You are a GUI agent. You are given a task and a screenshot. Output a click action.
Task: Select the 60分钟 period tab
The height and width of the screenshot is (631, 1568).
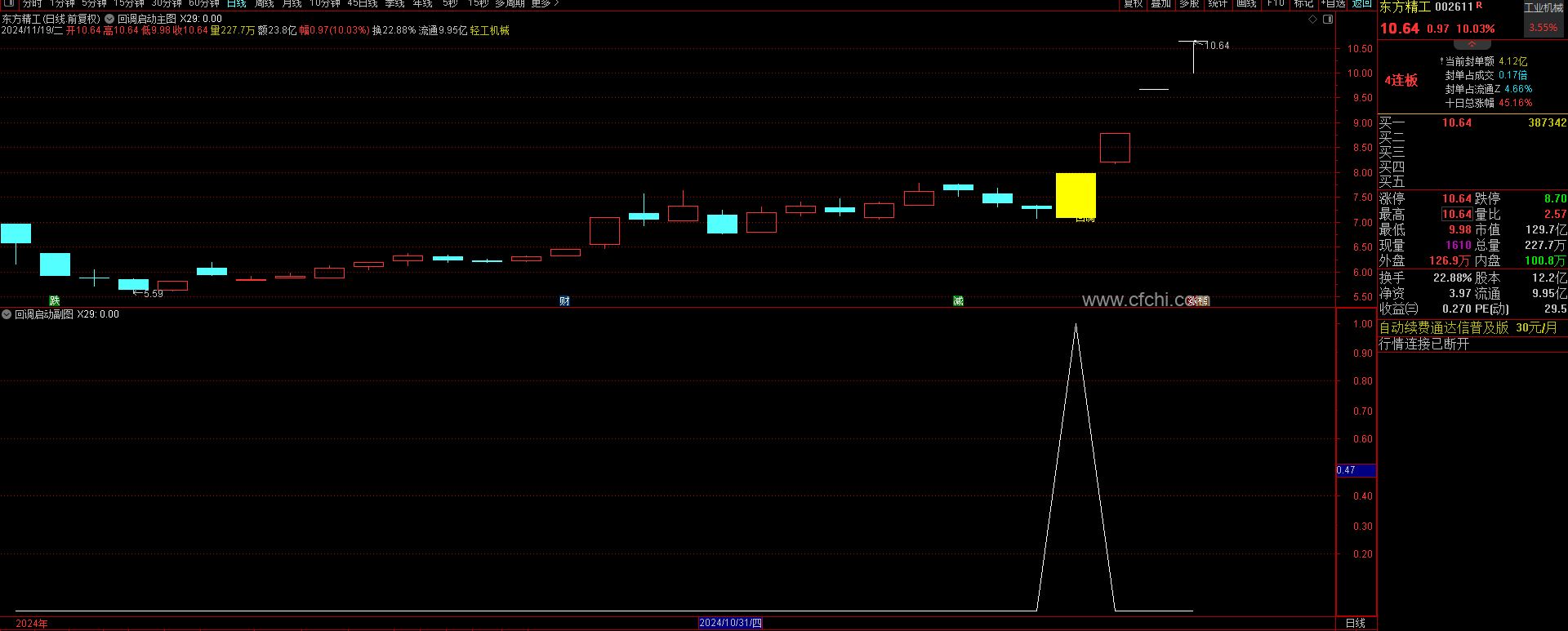click(x=204, y=3)
